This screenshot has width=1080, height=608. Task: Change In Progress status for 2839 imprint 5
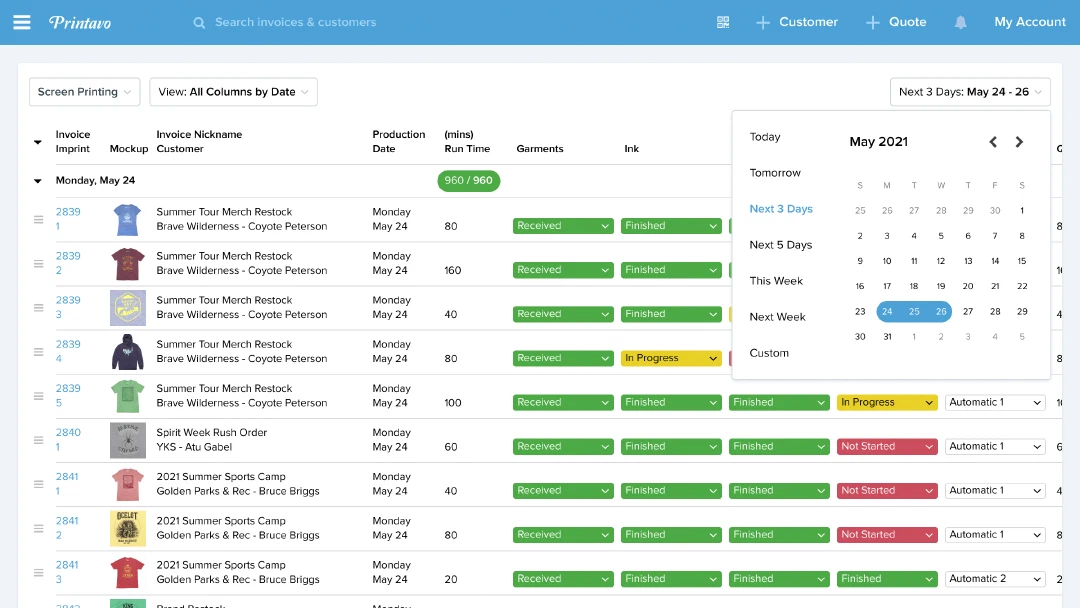[886, 402]
